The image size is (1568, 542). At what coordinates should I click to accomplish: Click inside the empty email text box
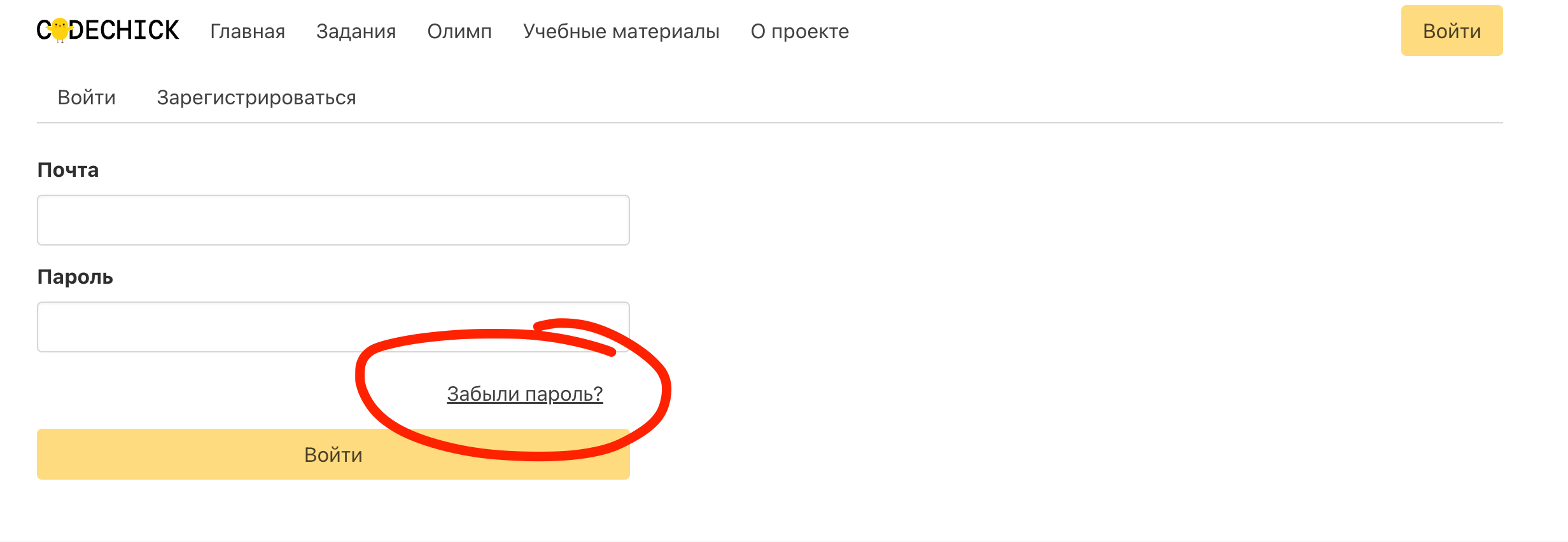tap(333, 220)
